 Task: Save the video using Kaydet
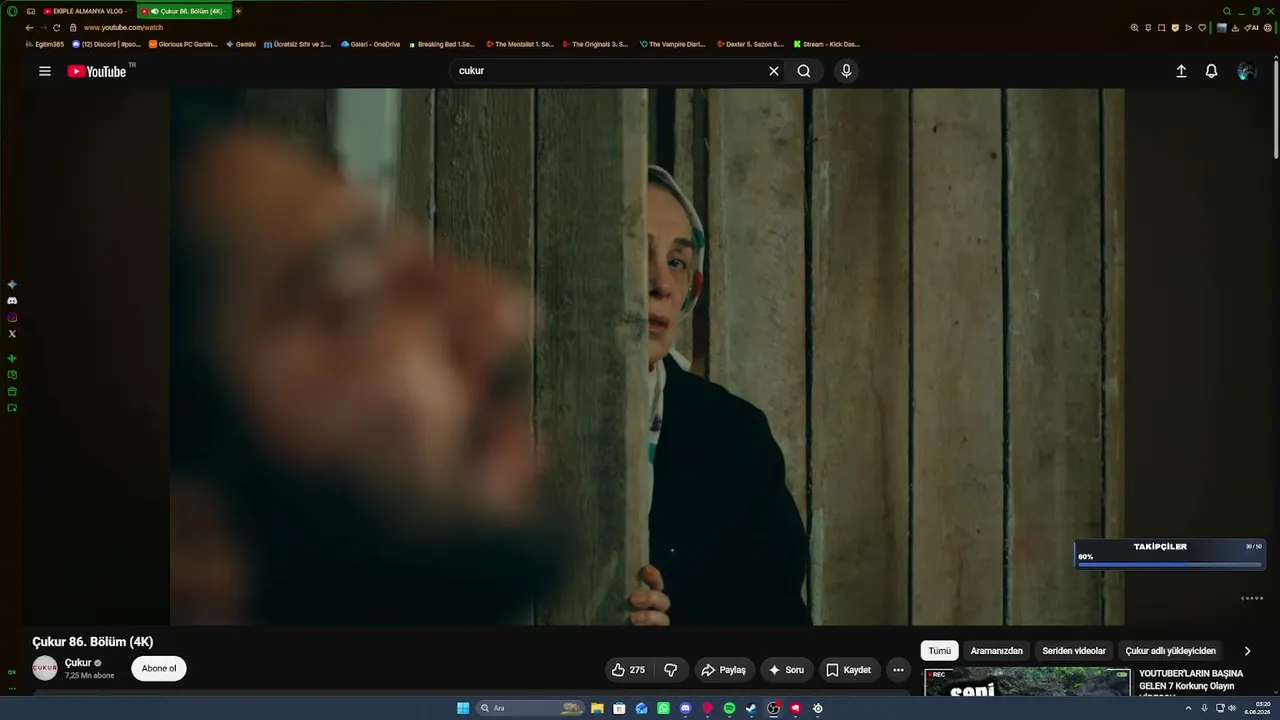click(x=848, y=670)
